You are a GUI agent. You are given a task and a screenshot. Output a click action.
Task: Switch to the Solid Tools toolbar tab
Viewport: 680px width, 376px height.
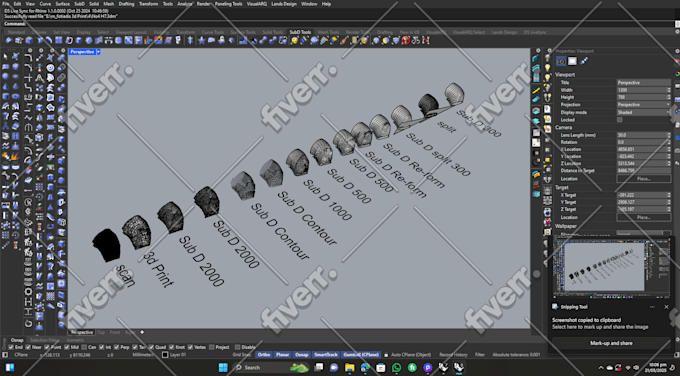pyautogui.click(x=273, y=32)
